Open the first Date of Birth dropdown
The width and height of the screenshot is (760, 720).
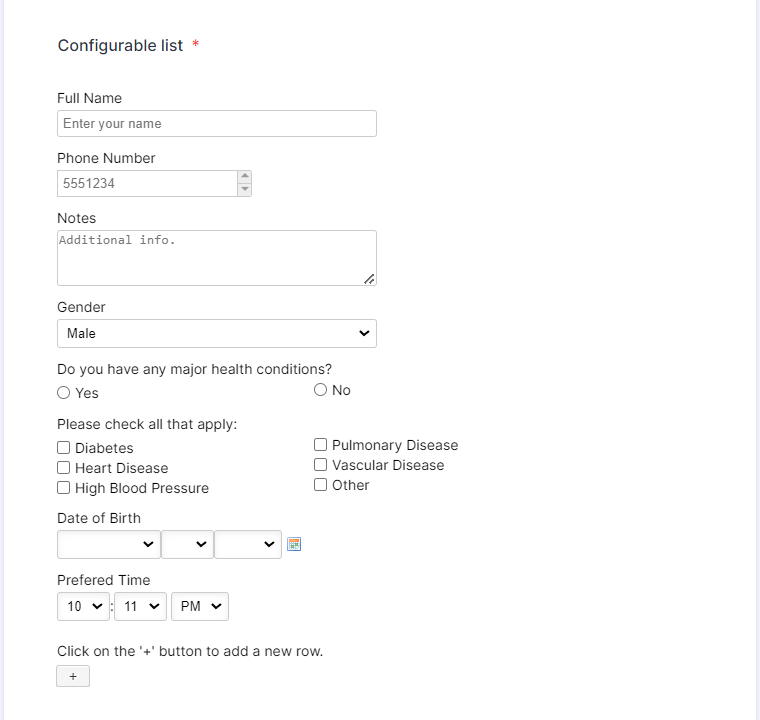[108, 544]
